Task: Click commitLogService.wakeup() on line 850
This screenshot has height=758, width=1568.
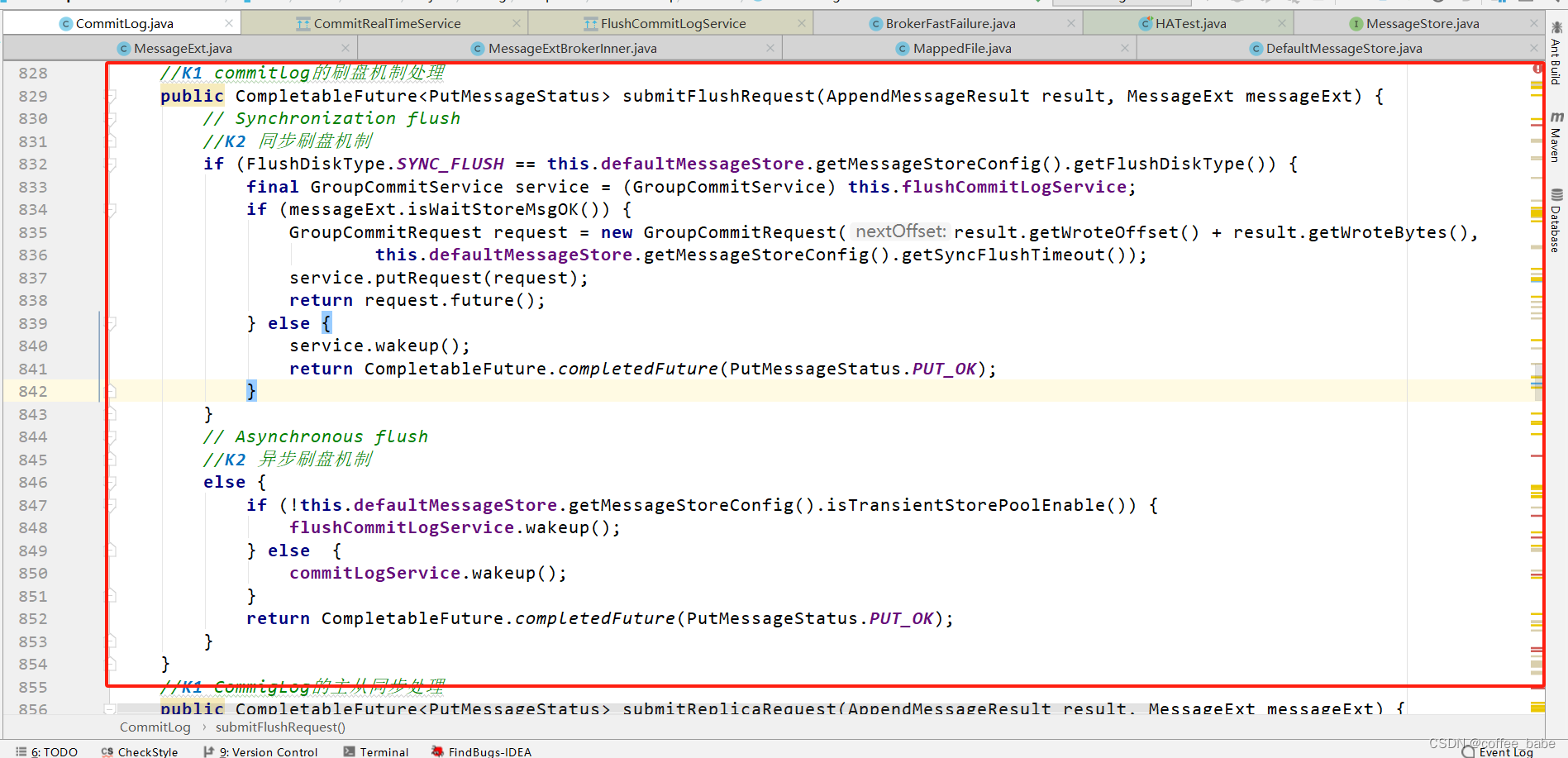Action: click(428, 573)
